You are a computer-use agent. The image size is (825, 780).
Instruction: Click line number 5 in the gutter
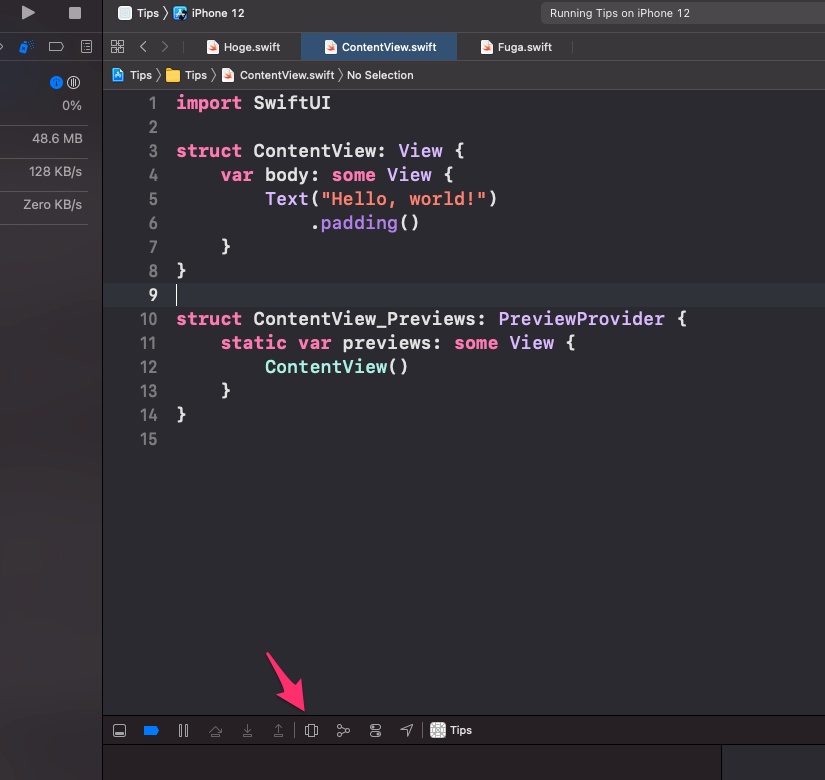point(153,199)
